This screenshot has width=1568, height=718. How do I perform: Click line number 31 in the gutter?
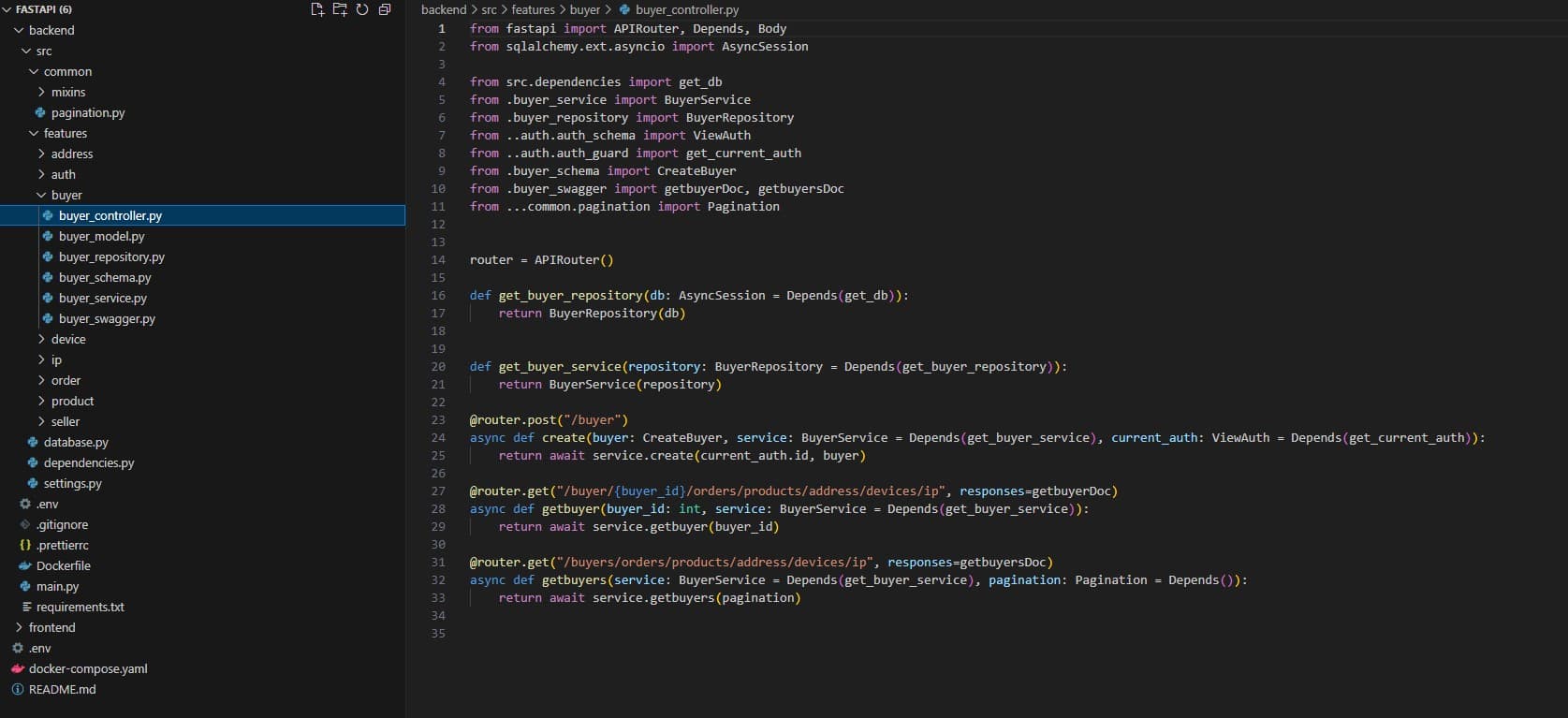click(x=438, y=562)
